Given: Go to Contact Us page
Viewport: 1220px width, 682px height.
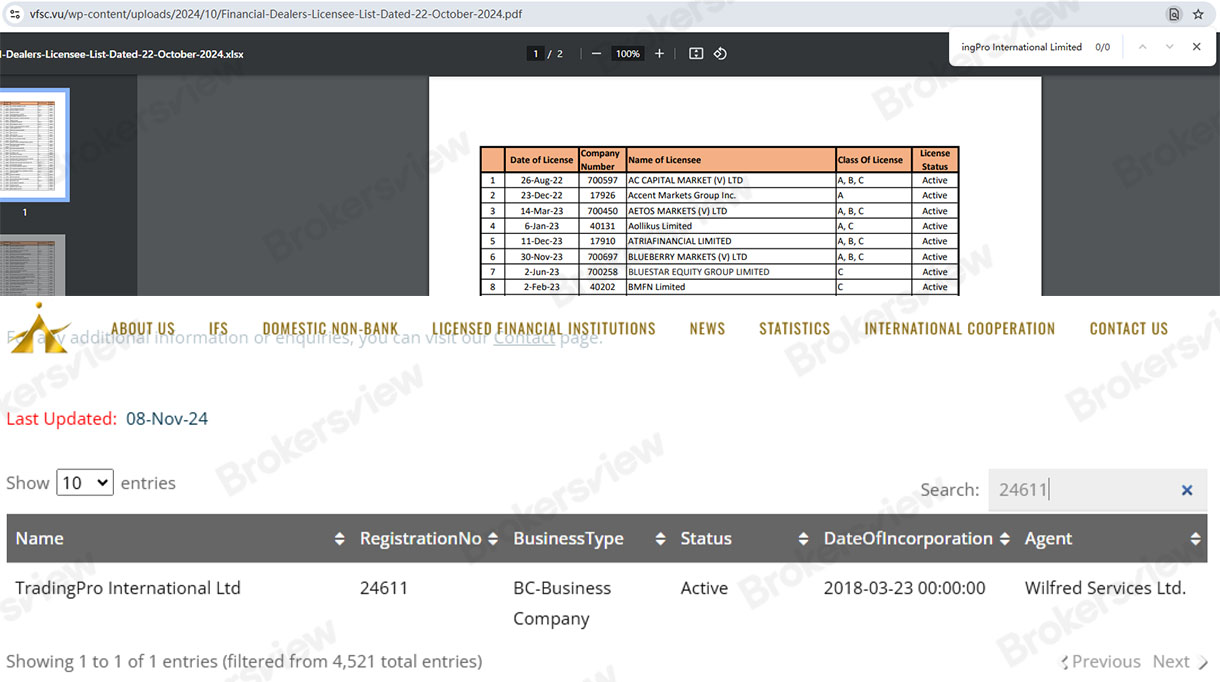Looking at the screenshot, I should pos(1128,328).
